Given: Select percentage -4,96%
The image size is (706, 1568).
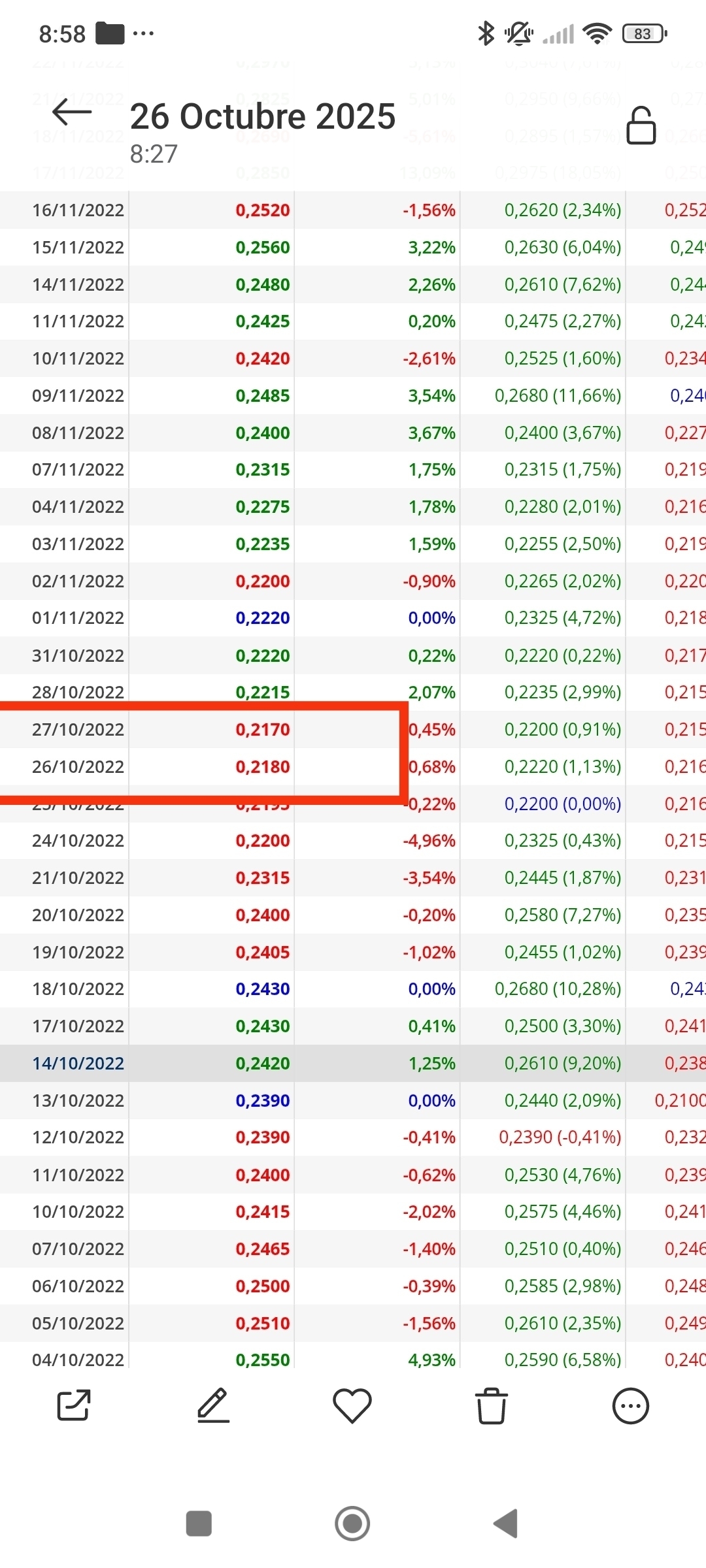Looking at the screenshot, I should [429, 841].
